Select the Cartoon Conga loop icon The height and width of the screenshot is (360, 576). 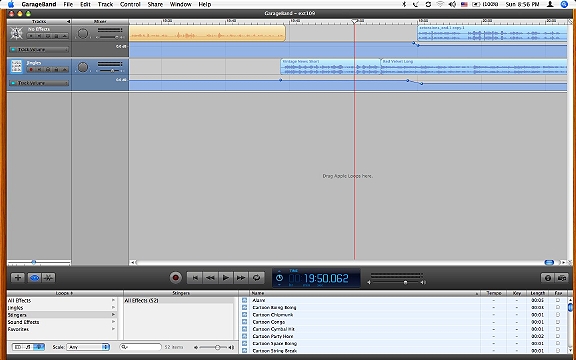click(245, 322)
